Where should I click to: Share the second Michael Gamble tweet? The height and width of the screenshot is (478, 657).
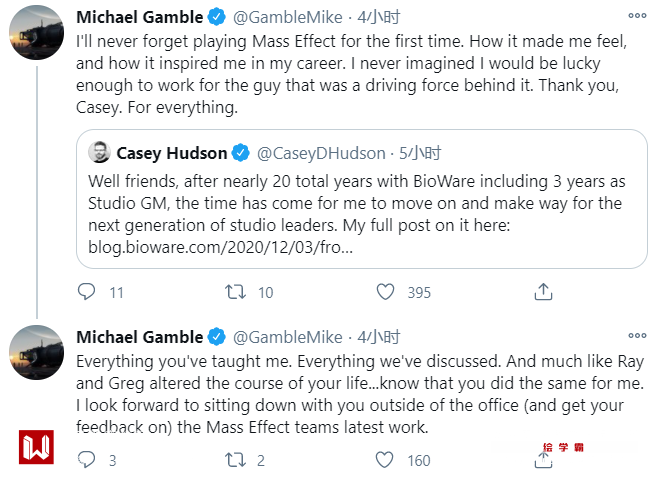click(x=543, y=460)
